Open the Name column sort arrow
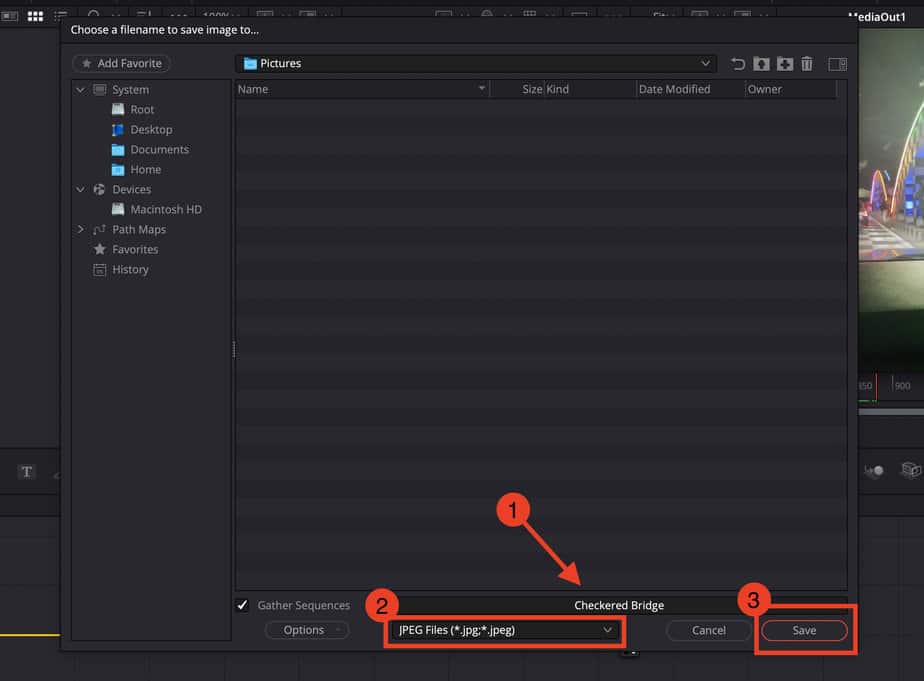 point(481,88)
